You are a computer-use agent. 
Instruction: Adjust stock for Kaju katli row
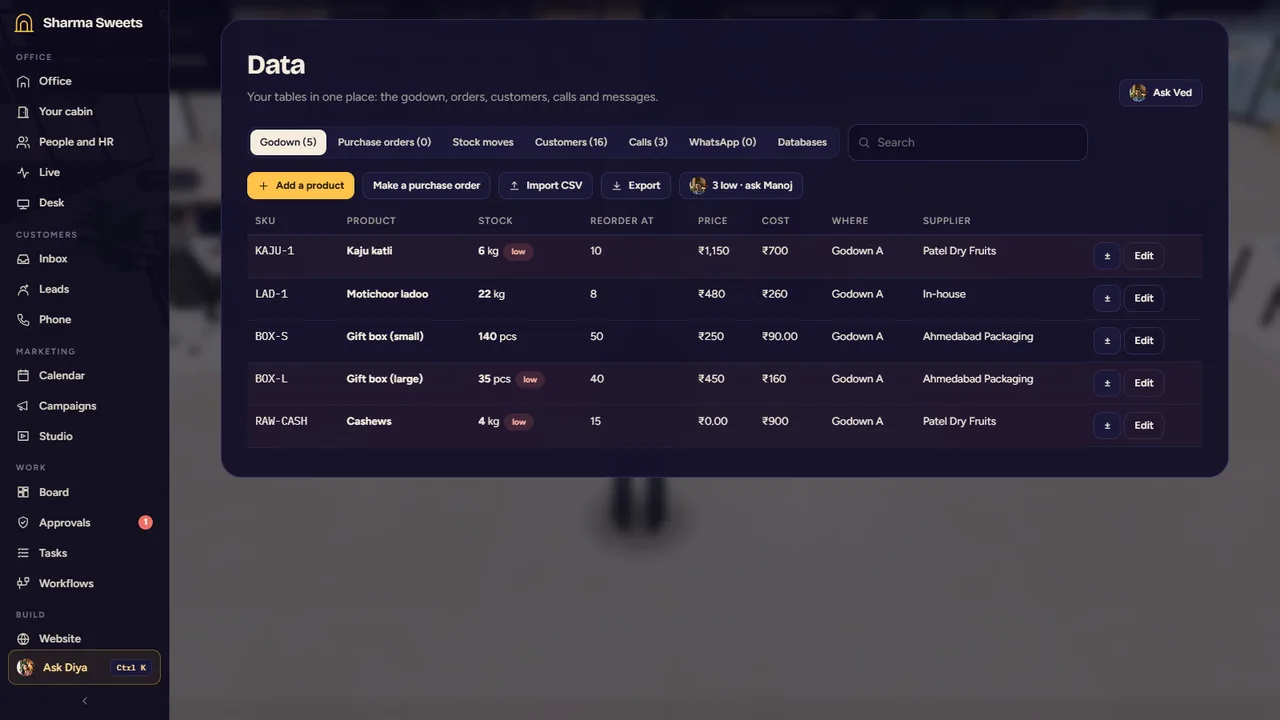pyautogui.click(x=1107, y=256)
